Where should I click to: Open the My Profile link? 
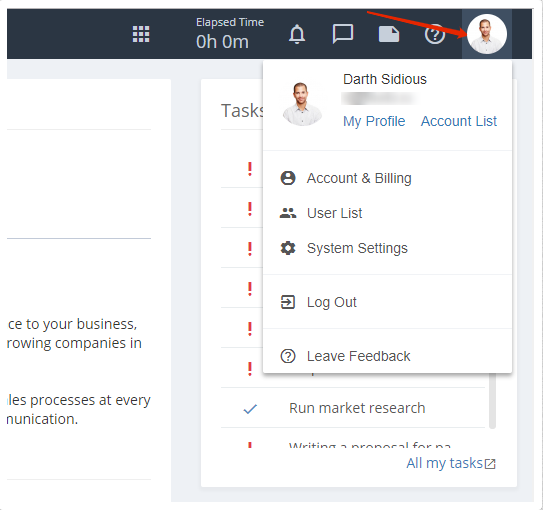click(374, 121)
